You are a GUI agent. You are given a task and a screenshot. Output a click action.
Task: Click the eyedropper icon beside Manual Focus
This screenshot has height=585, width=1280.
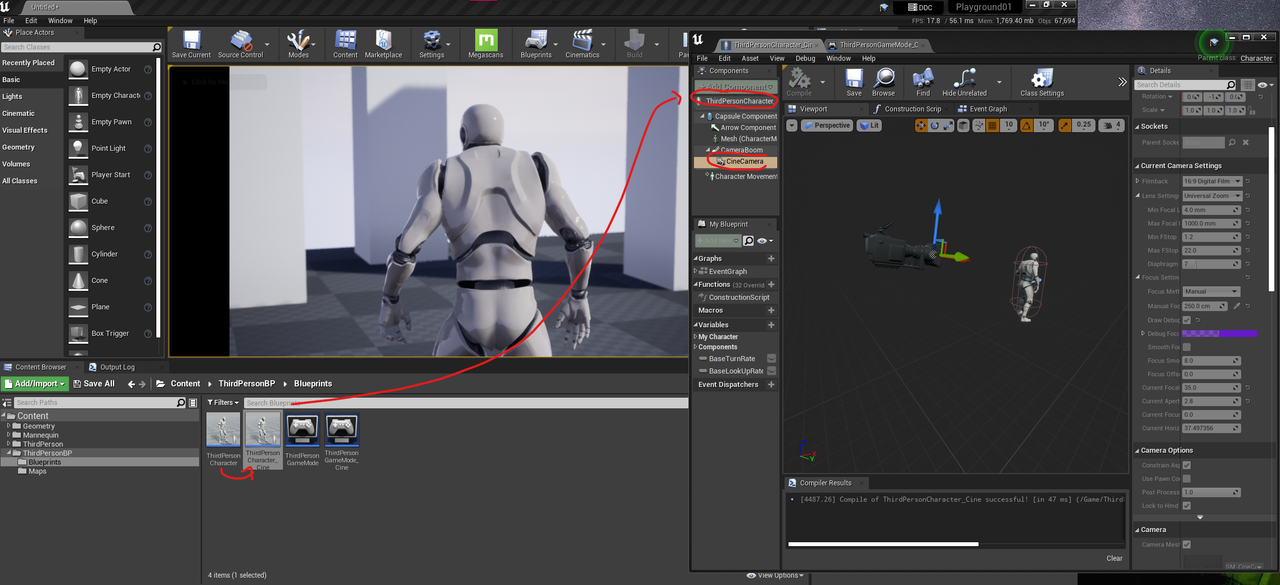pyautogui.click(x=1237, y=306)
